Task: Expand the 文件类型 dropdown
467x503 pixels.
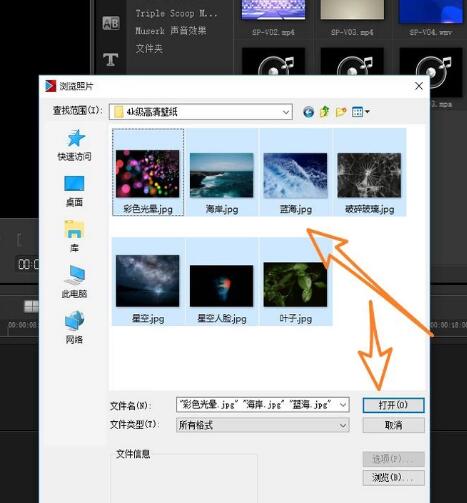Action: [343, 425]
